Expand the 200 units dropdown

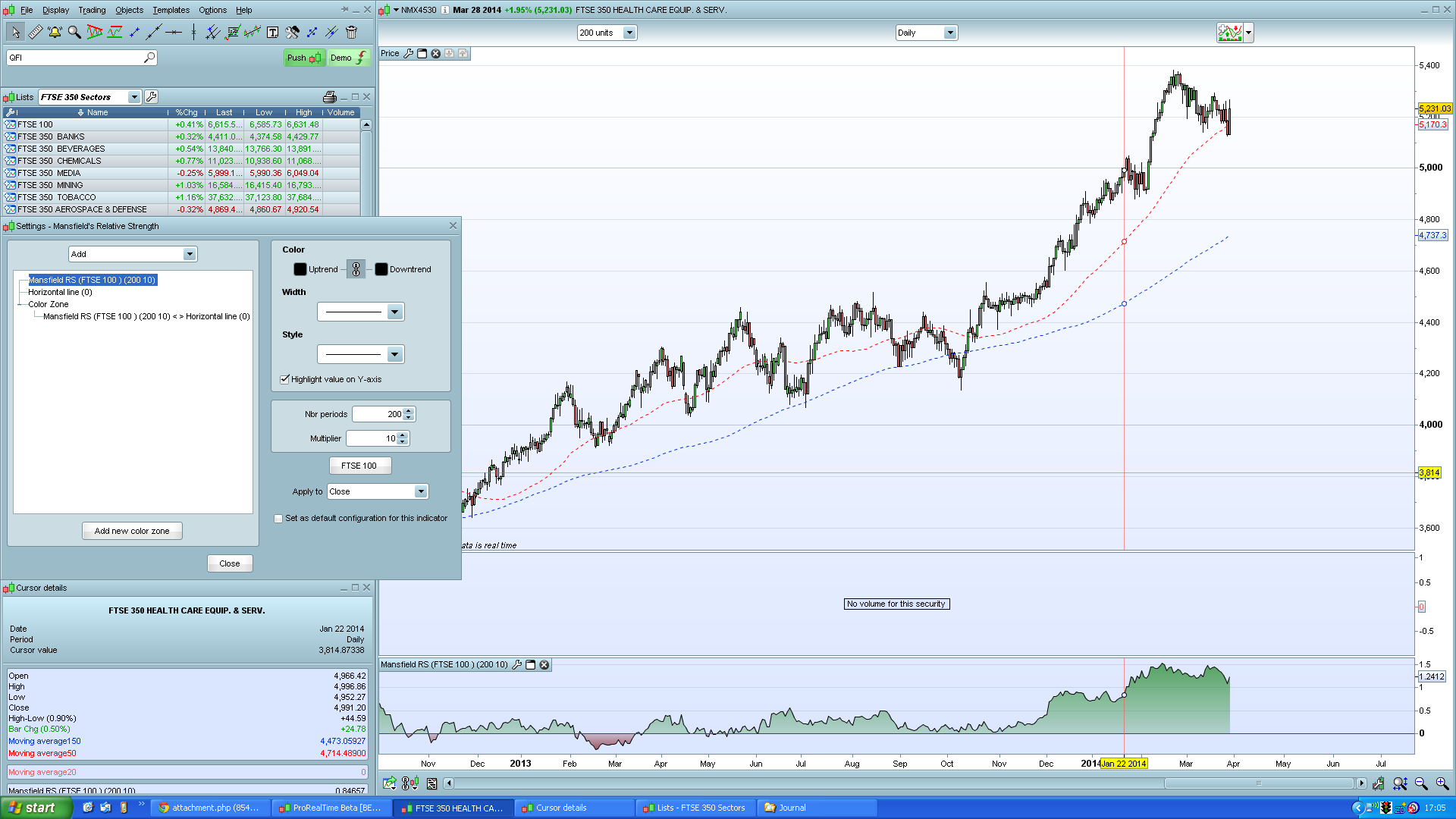coord(629,33)
